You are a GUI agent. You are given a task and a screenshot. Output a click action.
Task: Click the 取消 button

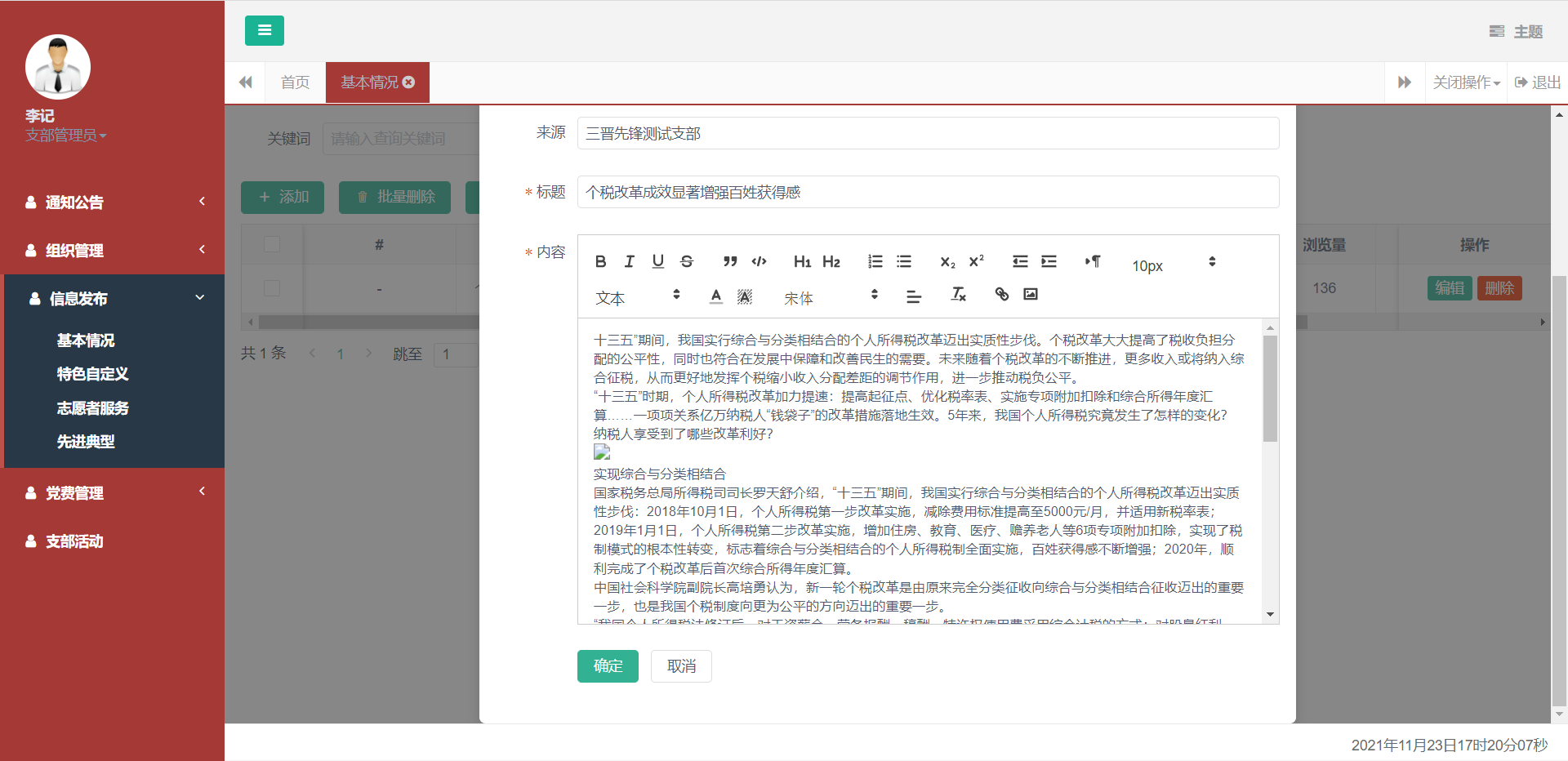click(681, 666)
